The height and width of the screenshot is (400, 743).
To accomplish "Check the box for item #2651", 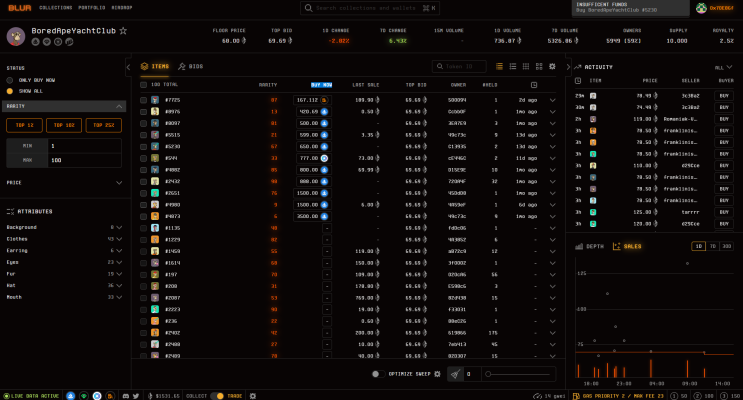I will coord(144,193).
